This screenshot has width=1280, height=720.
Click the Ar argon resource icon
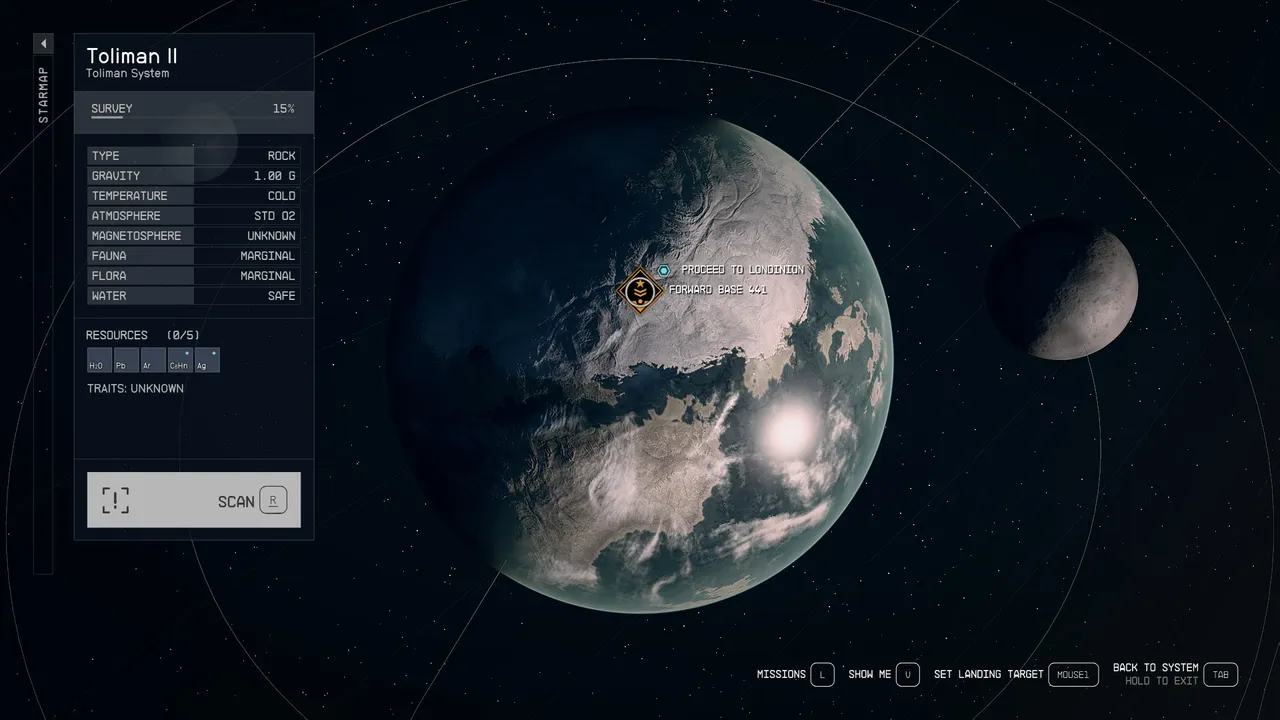(x=153, y=360)
